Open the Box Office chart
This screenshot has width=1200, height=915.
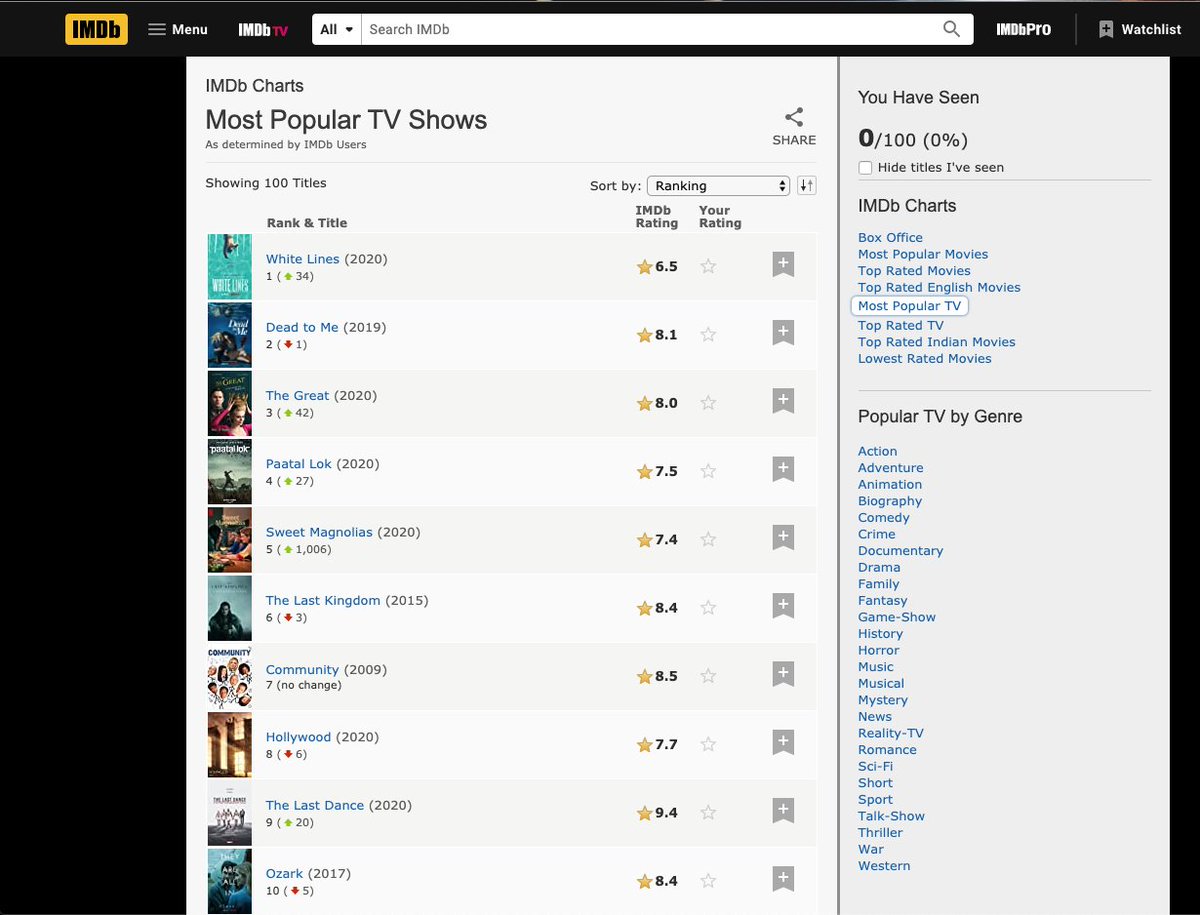tap(890, 237)
